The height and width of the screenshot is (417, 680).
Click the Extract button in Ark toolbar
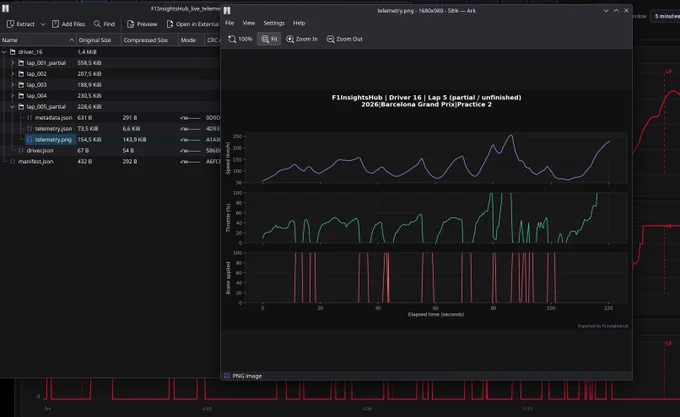pos(20,24)
